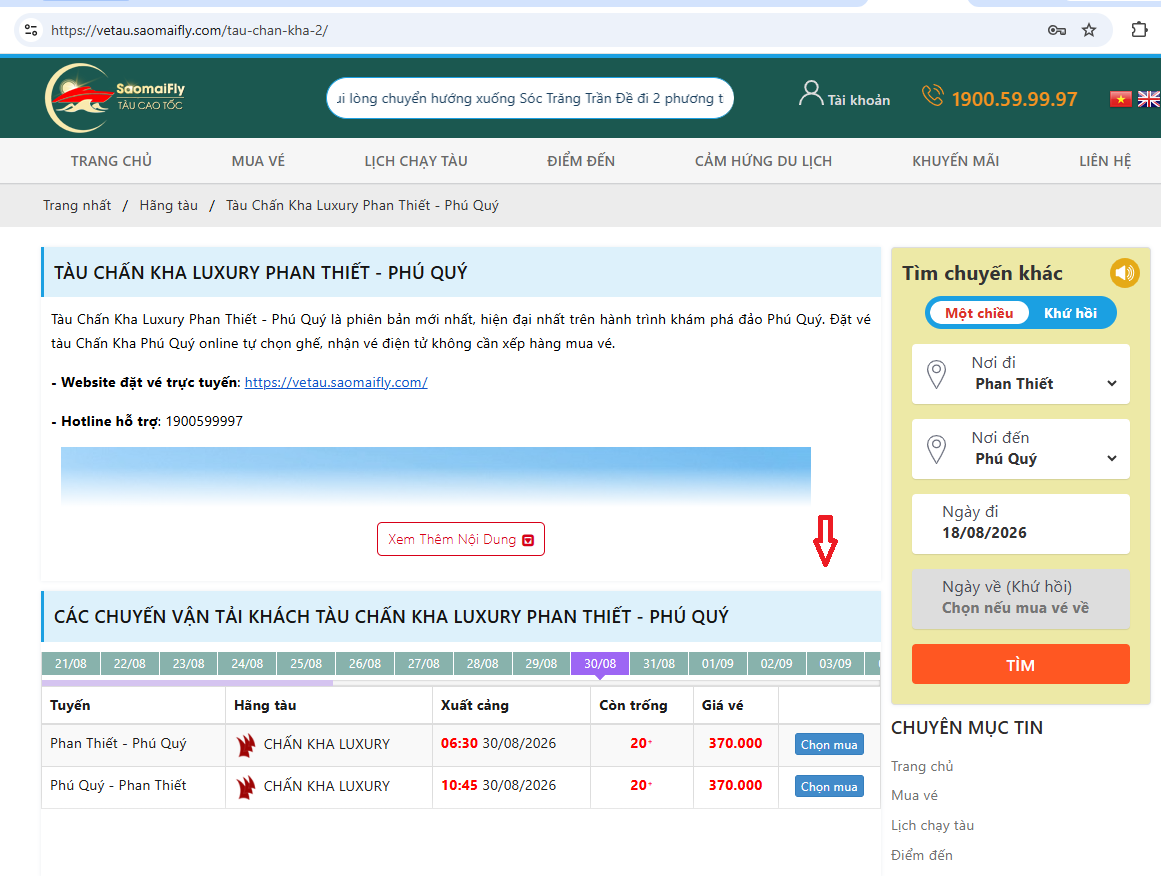Click the saved password key icon
The width and height of the screenshot is (1161, 876).
(x=1057, y=30)
